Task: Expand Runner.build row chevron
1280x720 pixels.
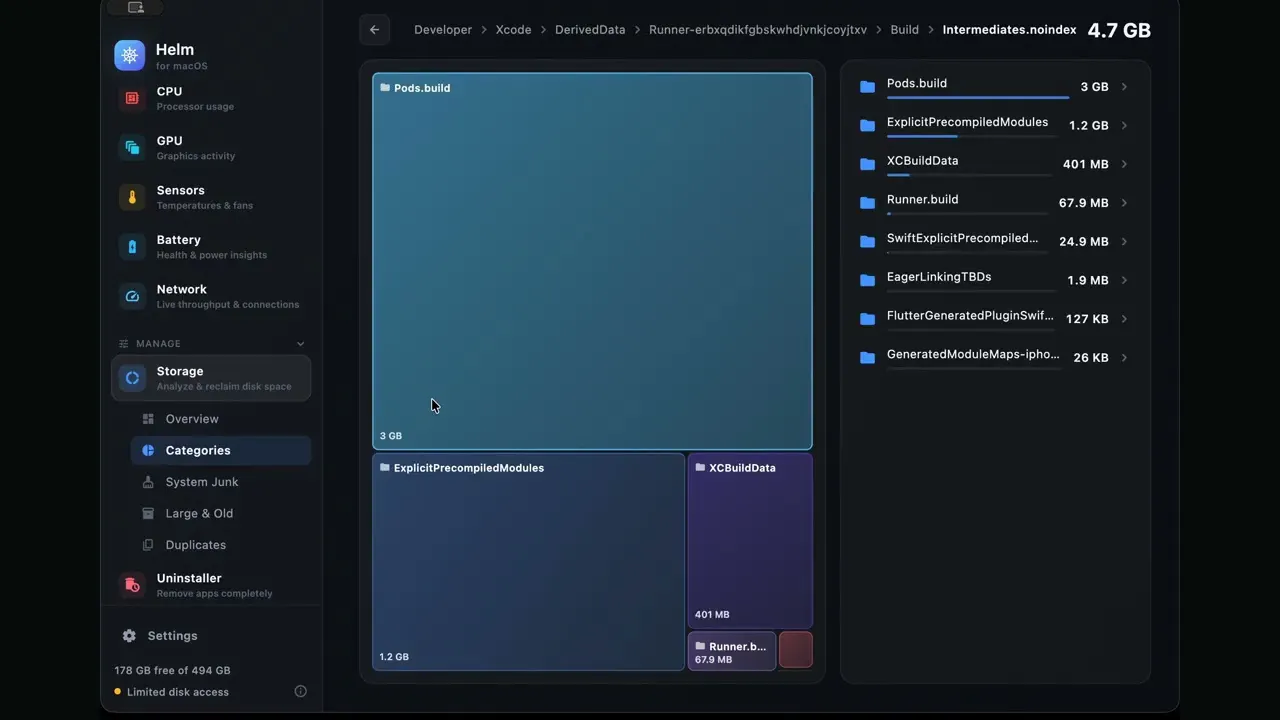Action: coord(1124,203)
